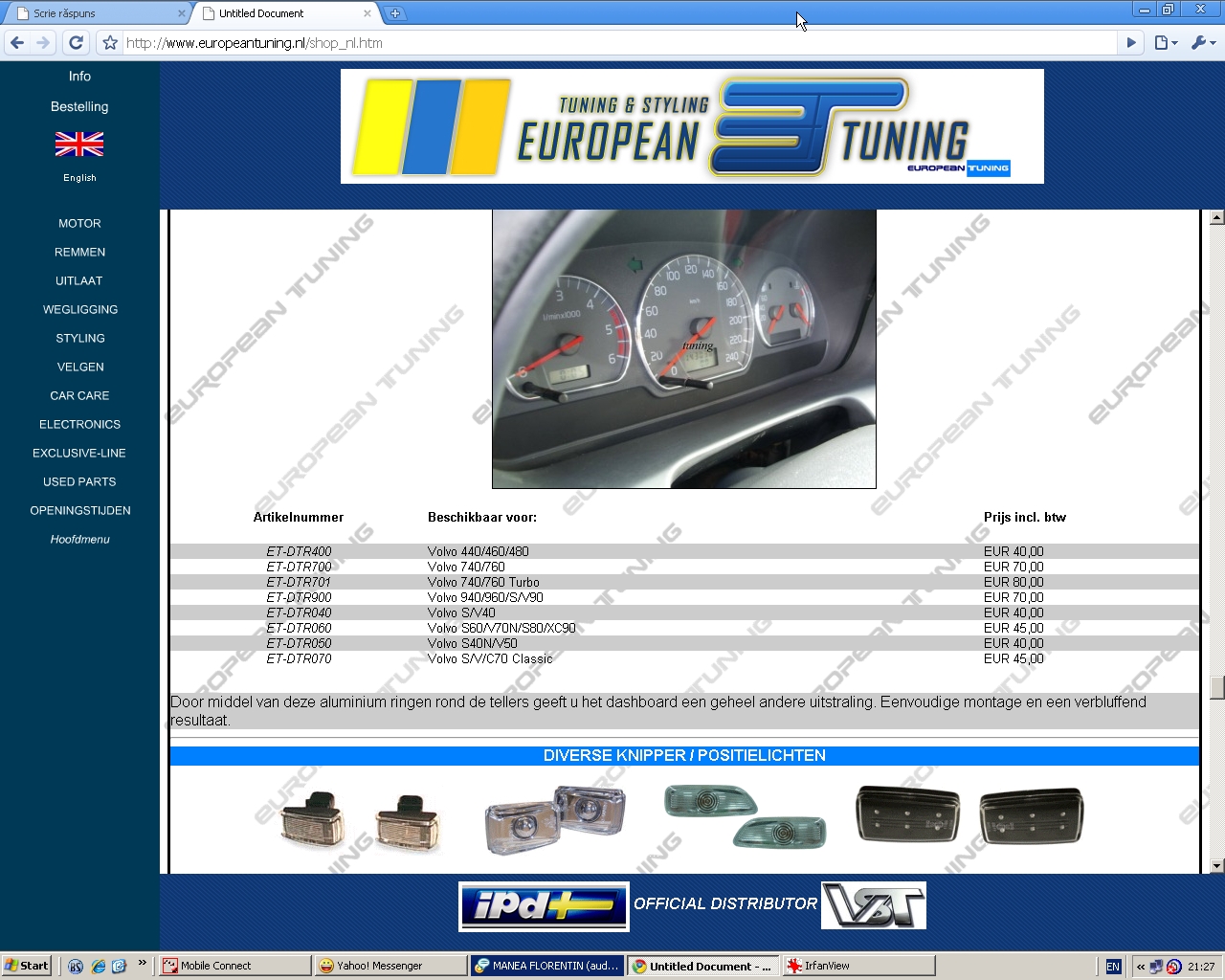This screenshot has width=1225, height=980.
Task: Click the UK flag icon for English
Action: 79,145
